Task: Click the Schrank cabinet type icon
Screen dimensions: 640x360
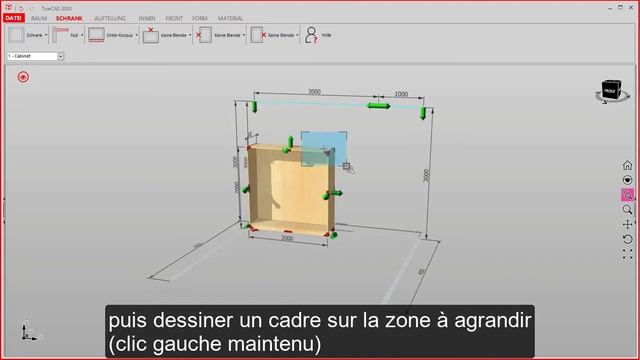Action: coord(16,35)
